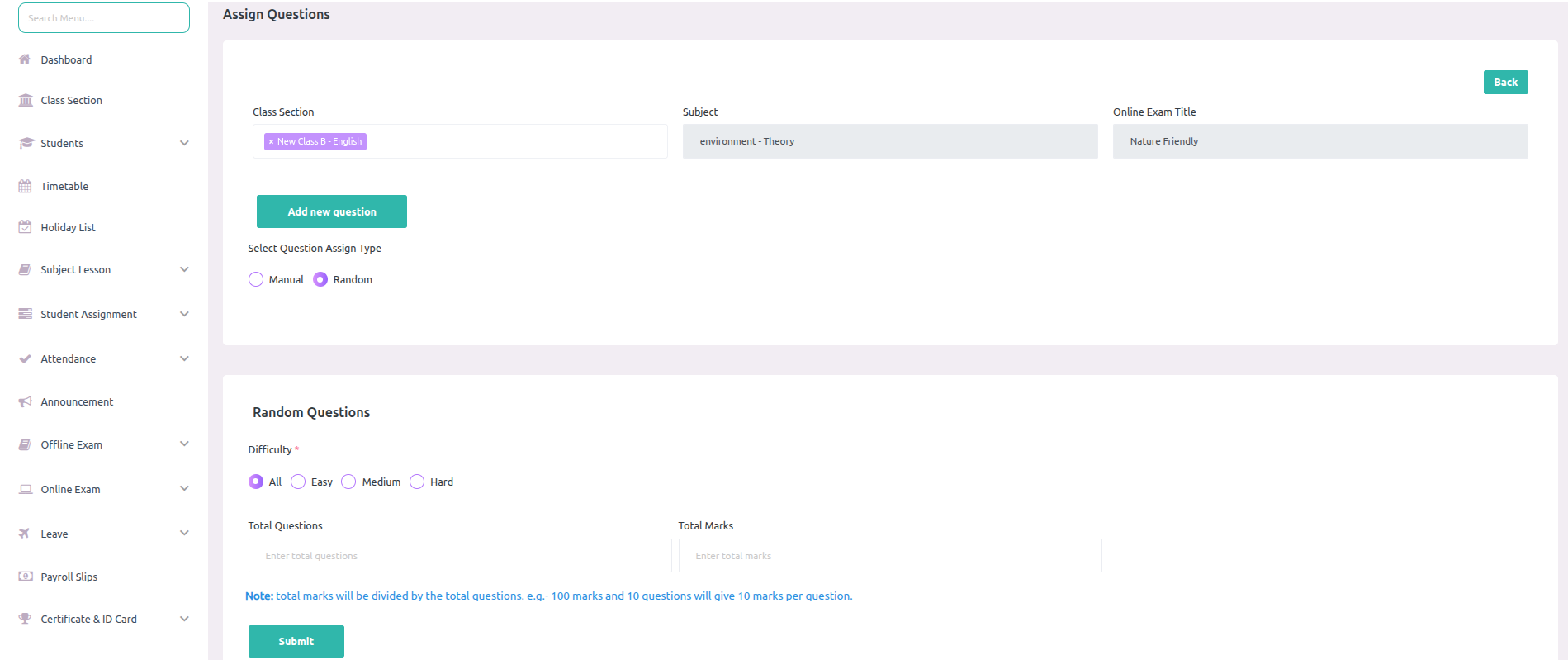Image resolution: width=1568 pixels, height=660 pixels.
Task: Remove New Class B - English tag
Action: (x=271, y=142)
